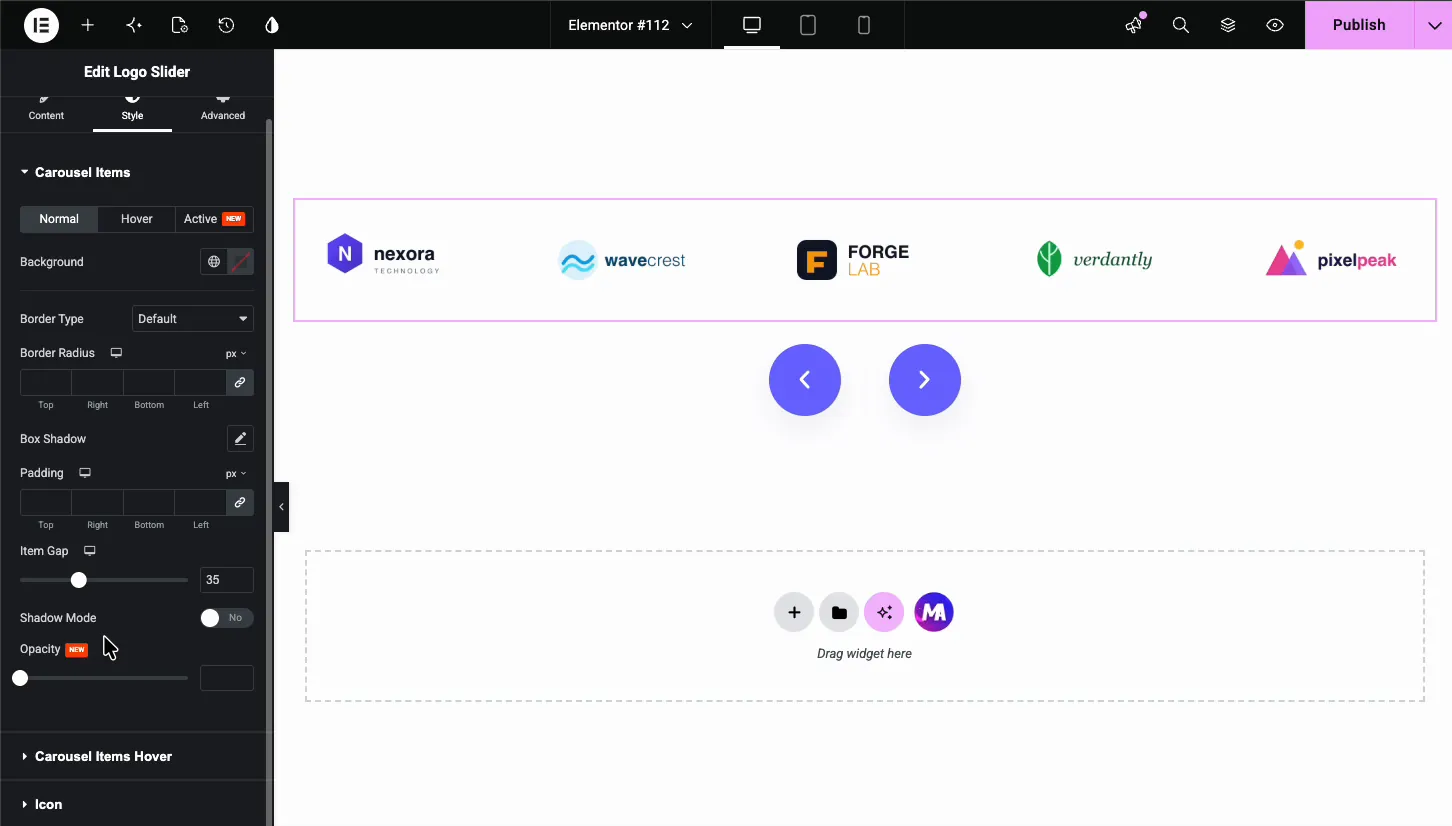Select the Hover state tab
1452x826 pixels.
137,219
